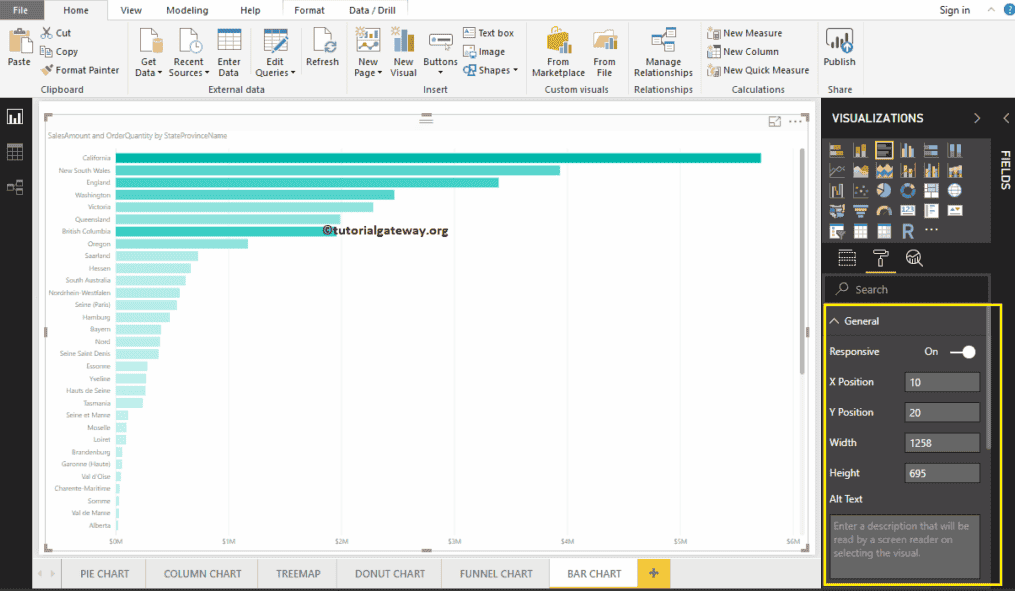The image size is (1015, 591).
Task: Select the Donut chart visual icon
Action: (909, 190)
